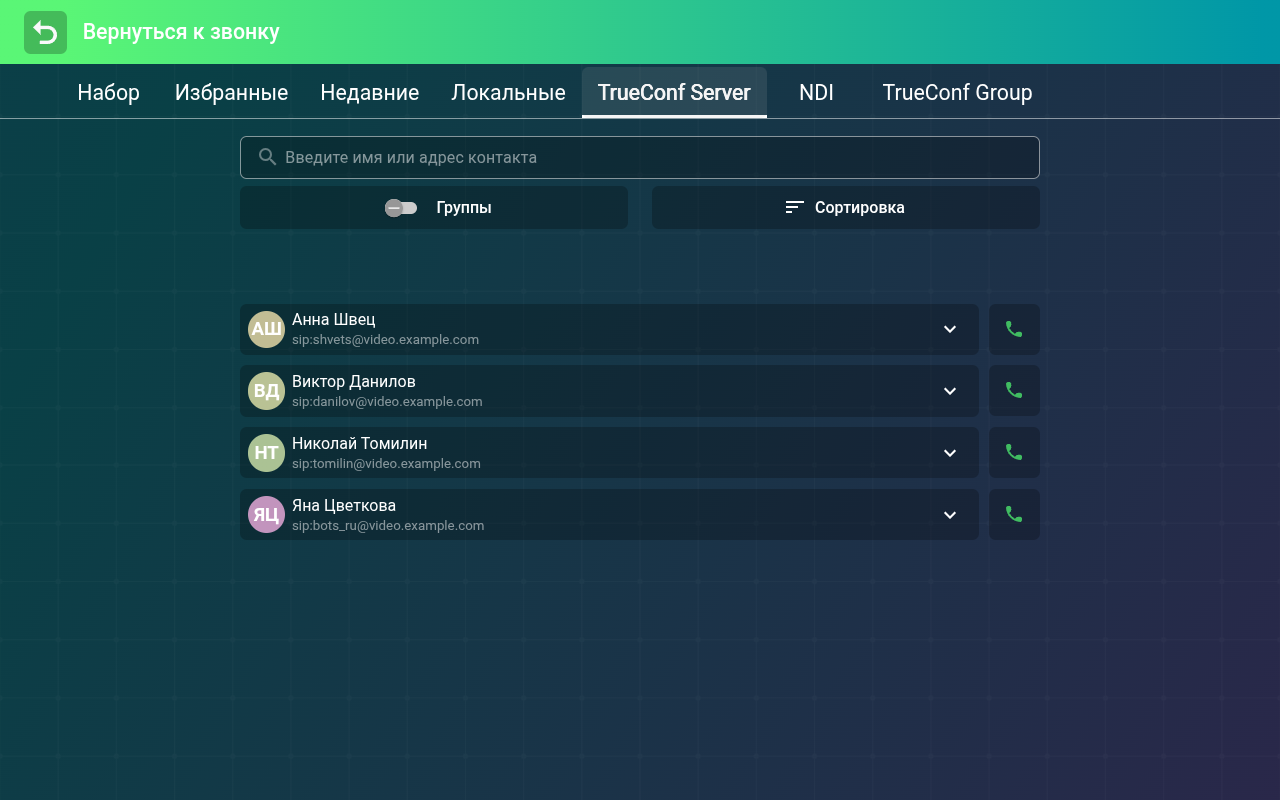The width and height of the screenshot is (1280, 800).
Task: Click the ЯЦ avatar of Яна Цветкова
Action: 266,515
